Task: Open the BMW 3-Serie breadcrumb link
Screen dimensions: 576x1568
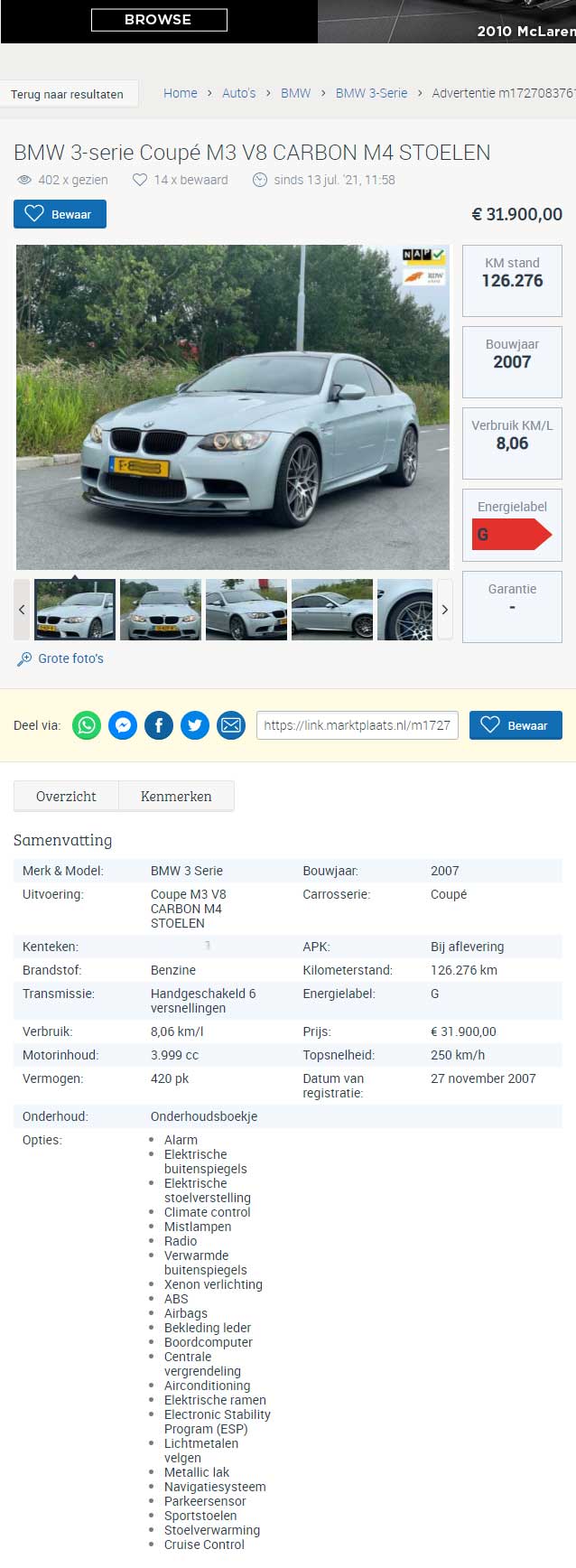Action: (371, 93)
